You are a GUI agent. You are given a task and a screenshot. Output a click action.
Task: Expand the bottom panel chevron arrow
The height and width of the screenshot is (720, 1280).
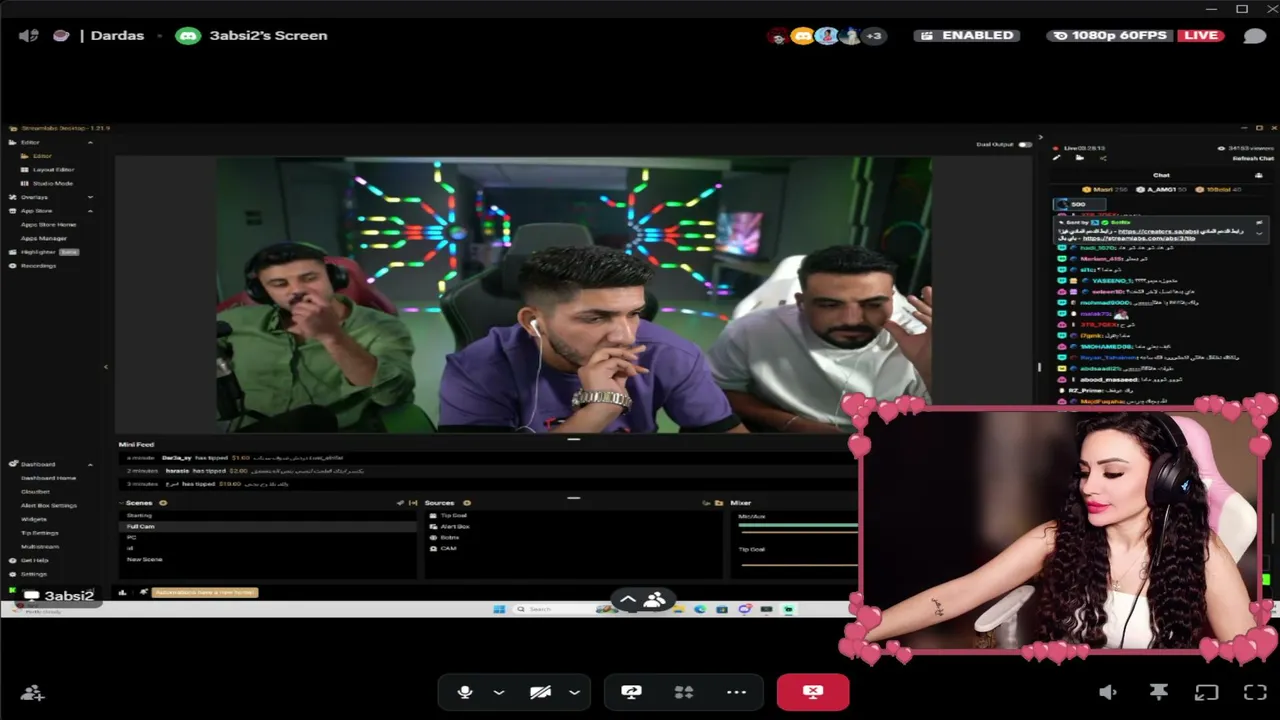click(x=628, y=600)
